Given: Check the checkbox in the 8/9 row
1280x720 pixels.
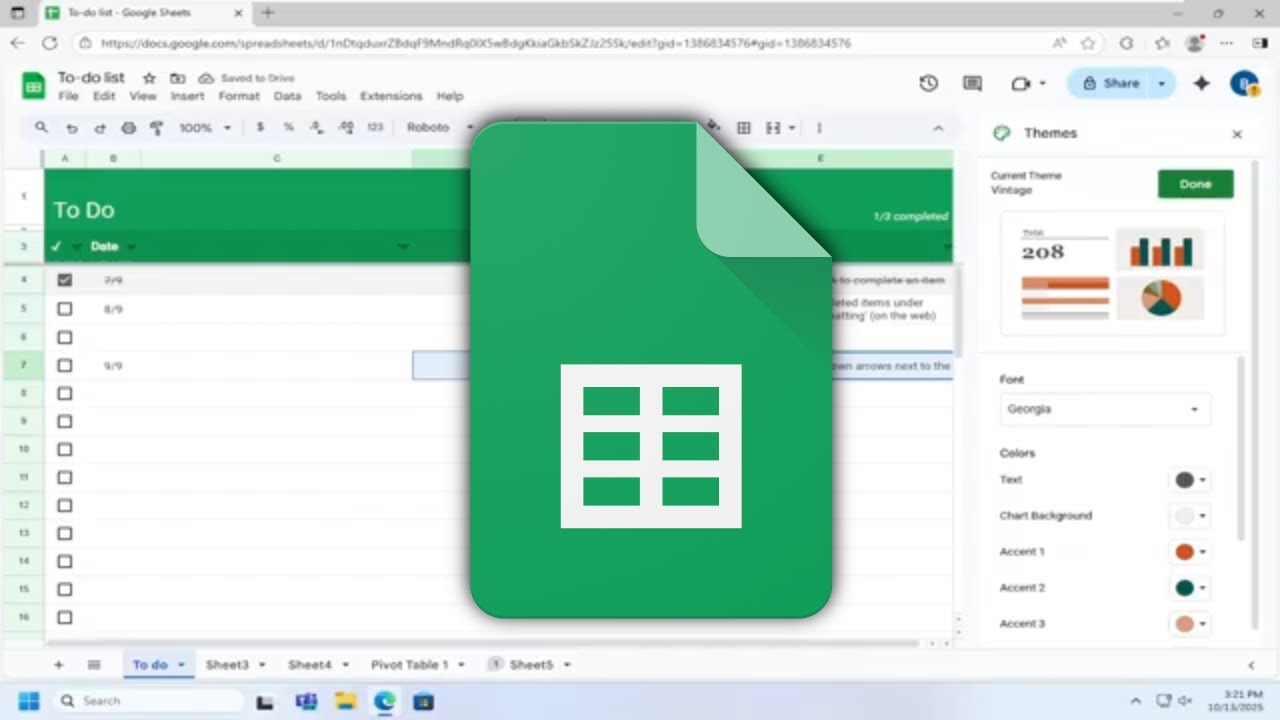Looking at the screenshot, I should tap(65, 309).
